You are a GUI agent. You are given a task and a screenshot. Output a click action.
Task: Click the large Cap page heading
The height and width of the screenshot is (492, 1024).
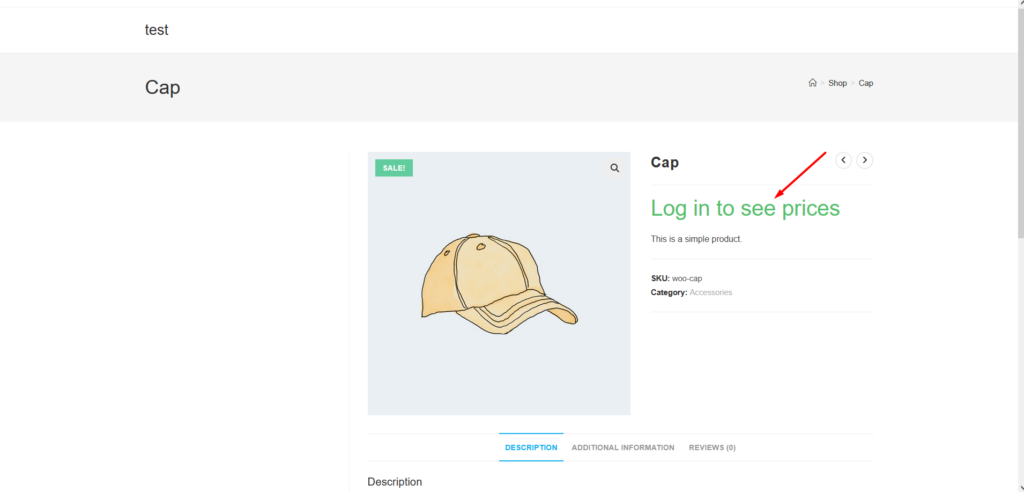pos(162,87)
